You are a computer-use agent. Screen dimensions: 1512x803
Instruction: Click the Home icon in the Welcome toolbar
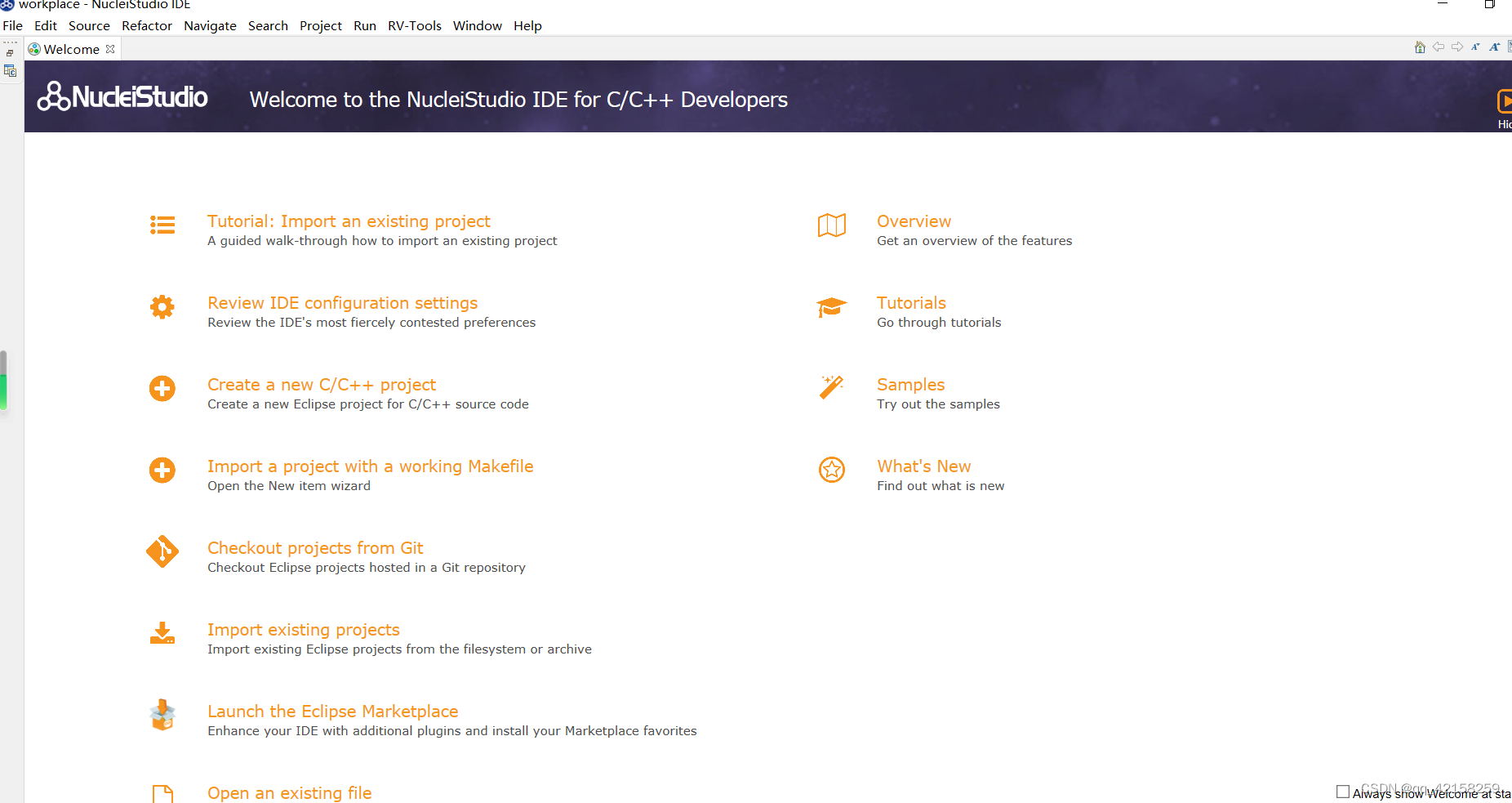click(x=1420, y=47)
